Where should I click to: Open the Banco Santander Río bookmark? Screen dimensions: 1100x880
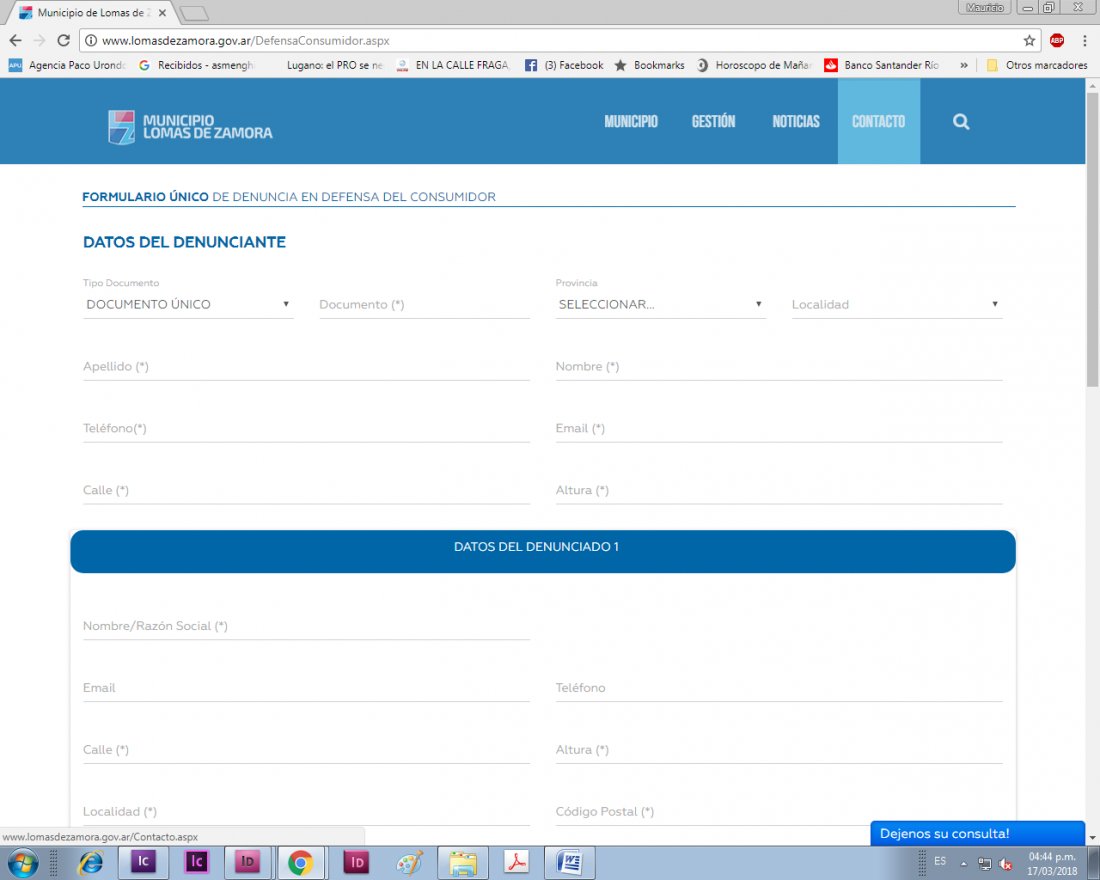[882, 65]
